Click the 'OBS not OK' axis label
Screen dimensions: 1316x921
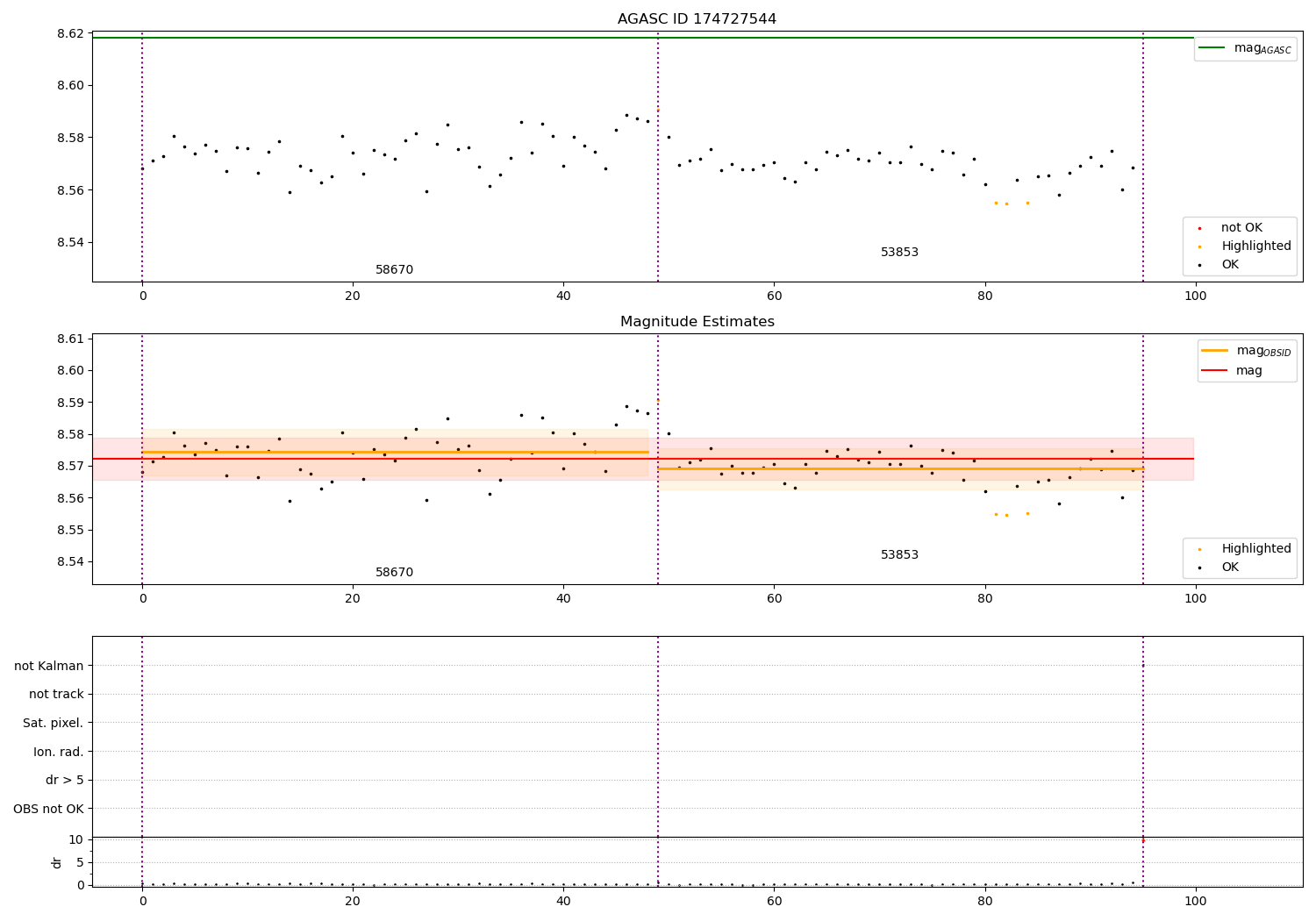click(49, 809)
